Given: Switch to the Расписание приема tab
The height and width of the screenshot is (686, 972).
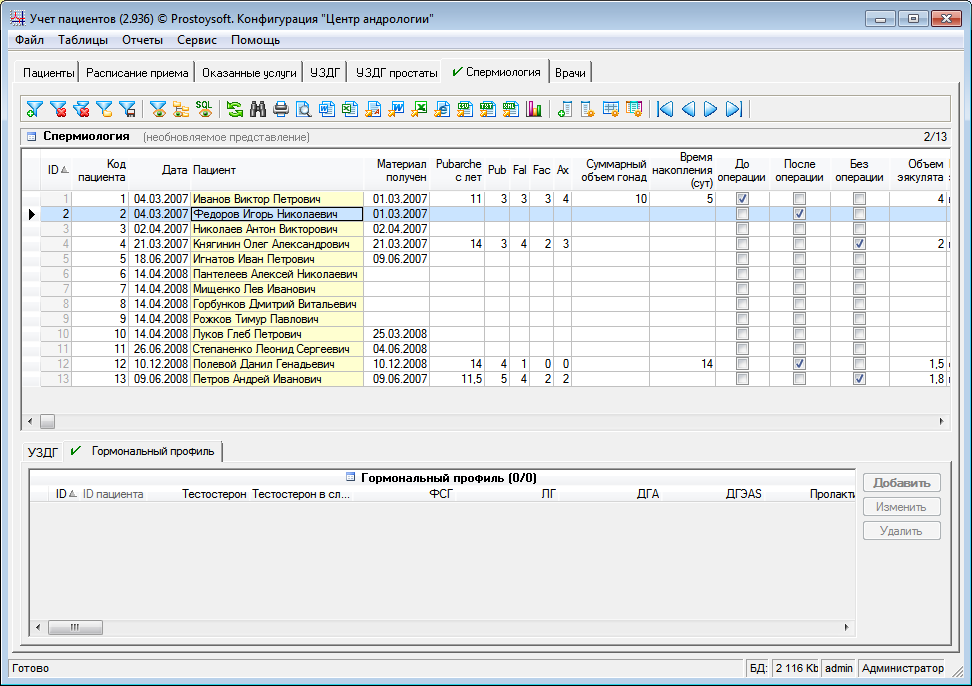Looking at the screenshot, I should pos(136,73).
